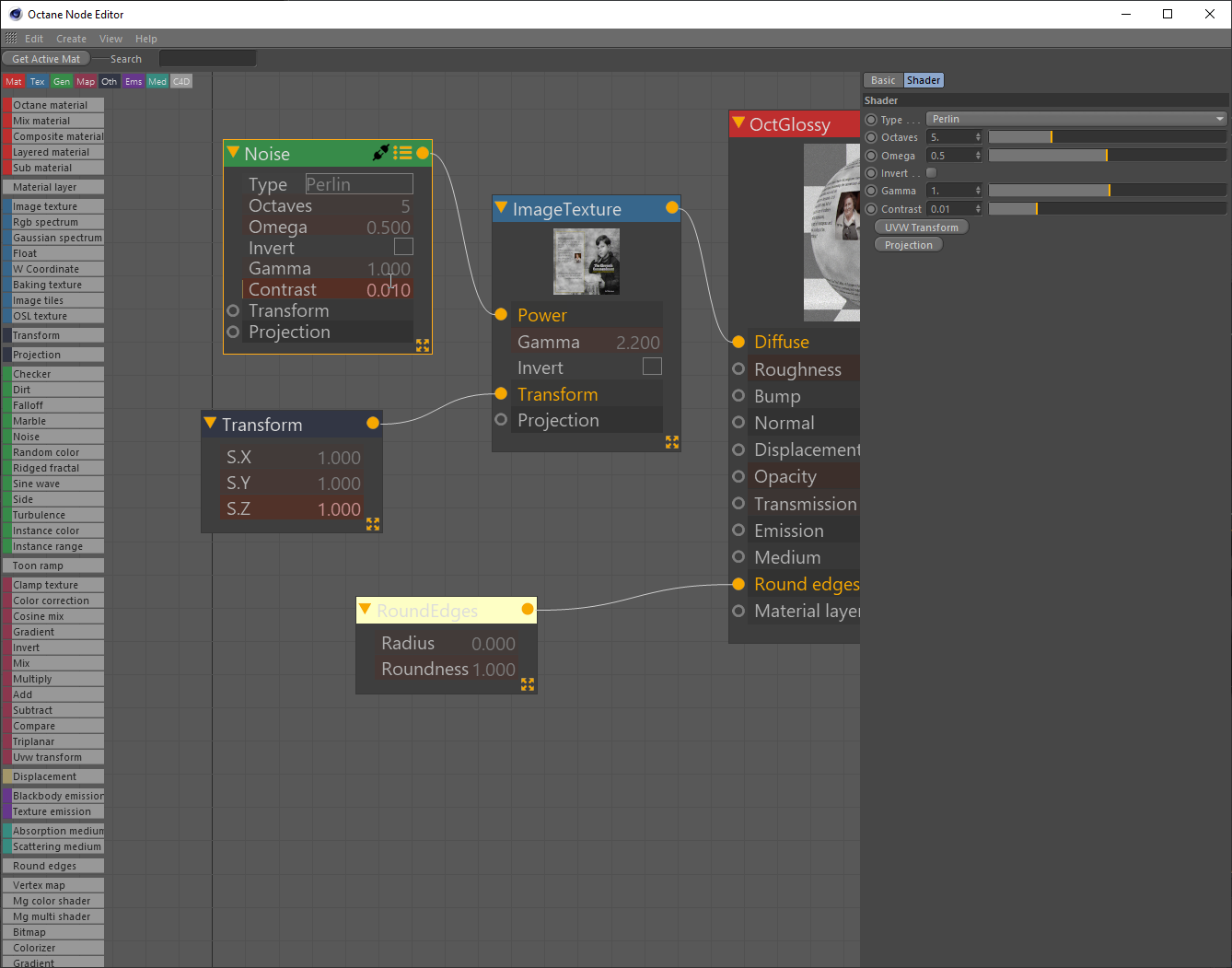
Task: Click the plug icon on Noise node header
Action: [x=380, y=153]
